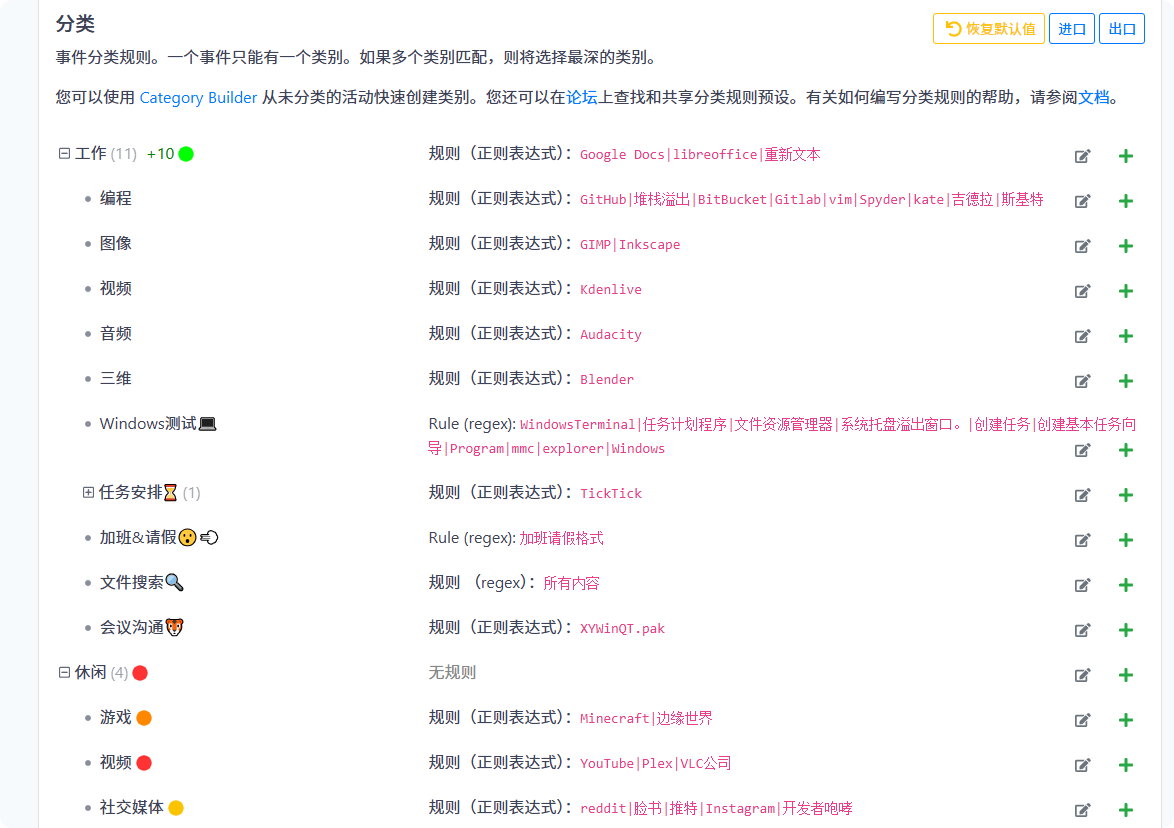Edit the 音频 category
The width and height of the screenshot is (1174, 828).
pos(1083,335)
